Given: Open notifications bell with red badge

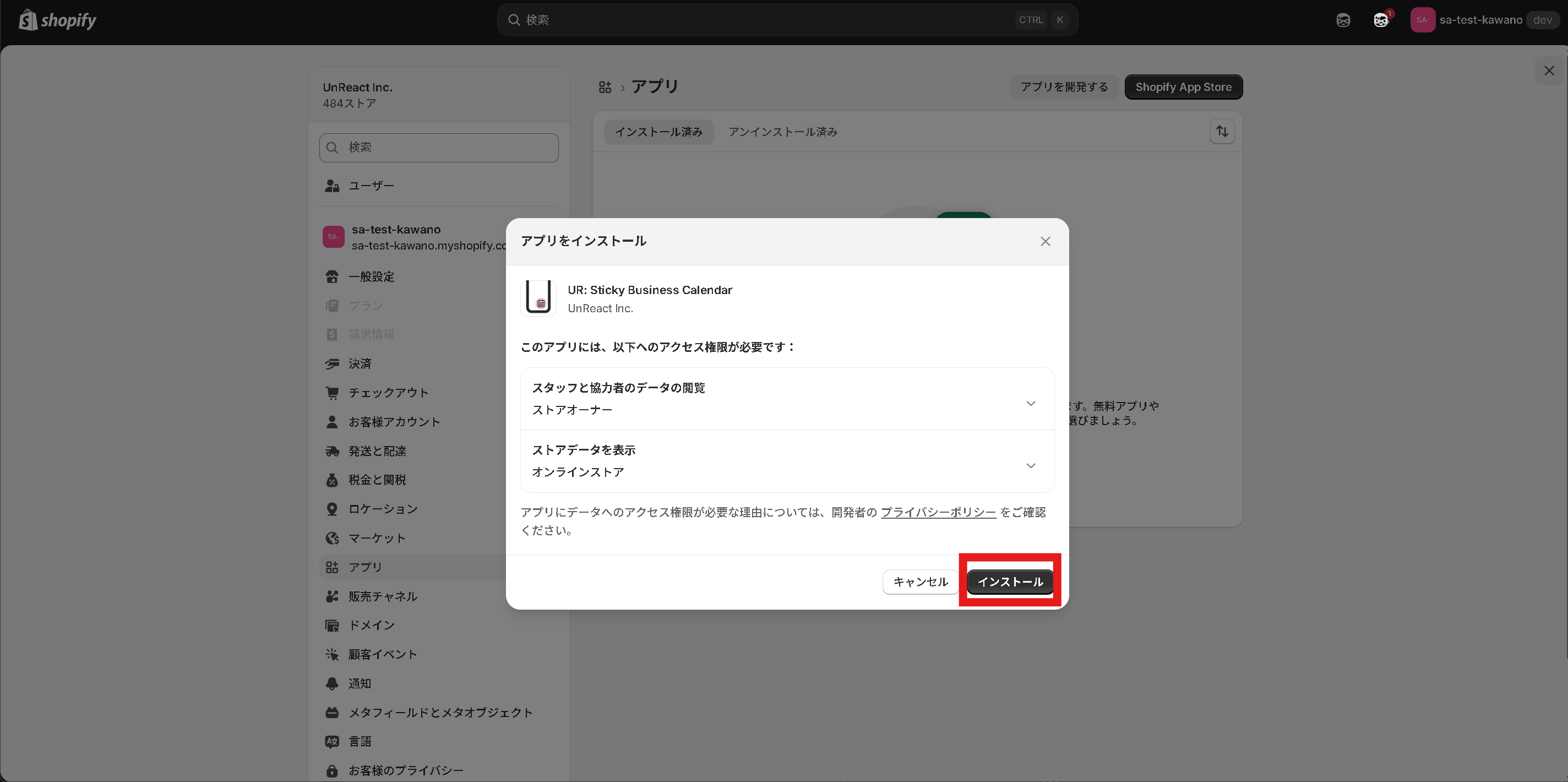Looking at the screenshot, I should 1381,20.
